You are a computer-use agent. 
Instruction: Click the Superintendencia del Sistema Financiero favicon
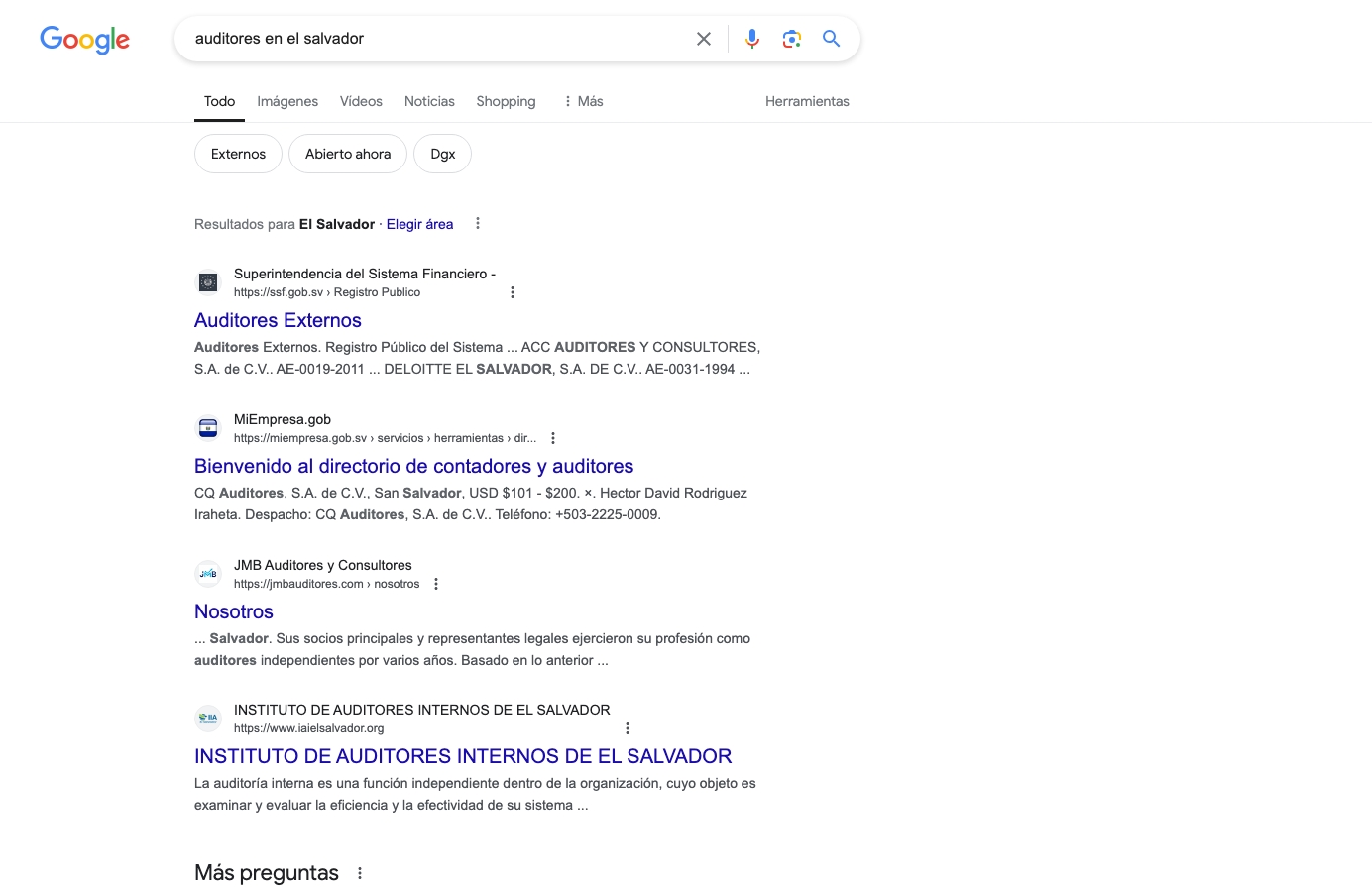pyautogui.click(x=208, y=282)
